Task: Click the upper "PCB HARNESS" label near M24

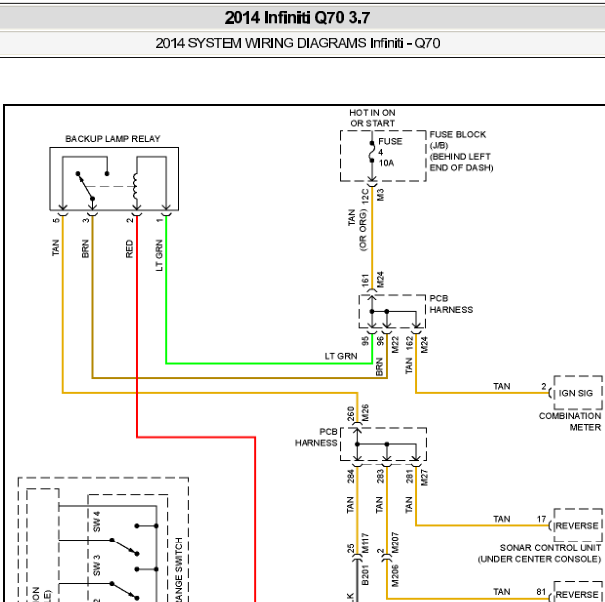Action: (x=451, y=304)
